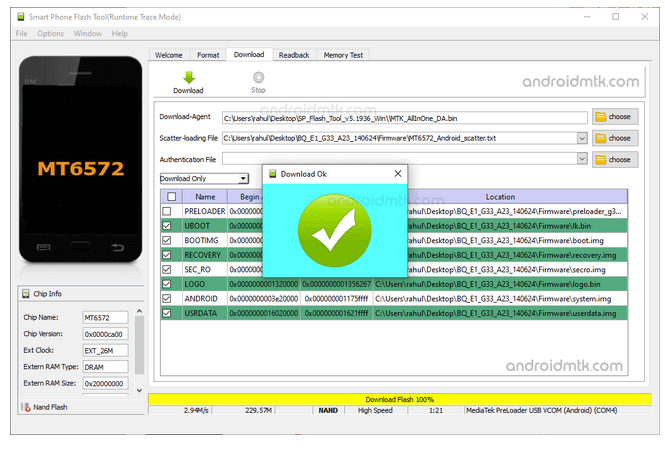This screenshot has width=665, height=450.
Task: Open the Window menu
Action: click(x=87, y=34)
